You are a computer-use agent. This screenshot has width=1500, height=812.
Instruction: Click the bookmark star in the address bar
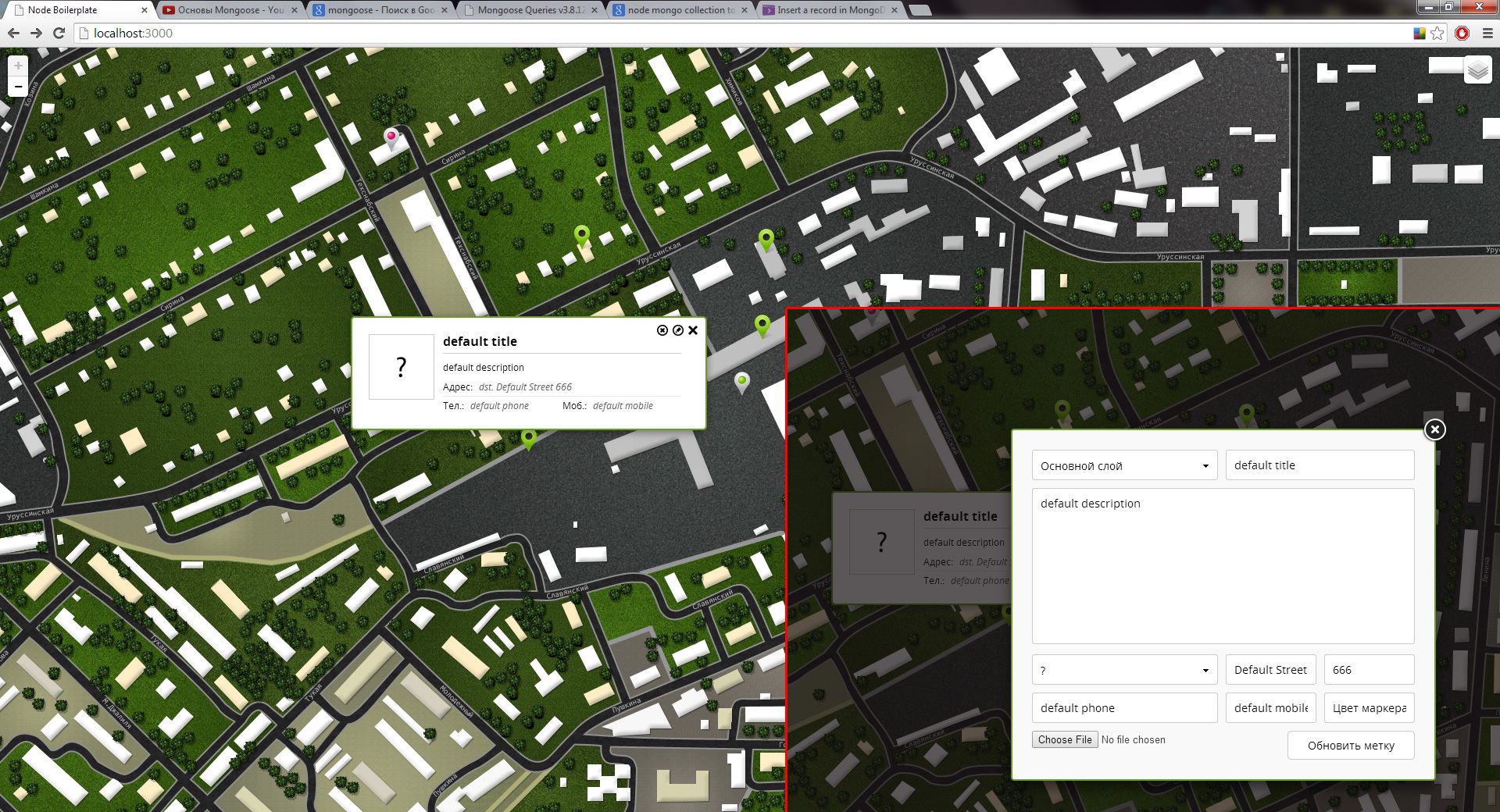1437,34
